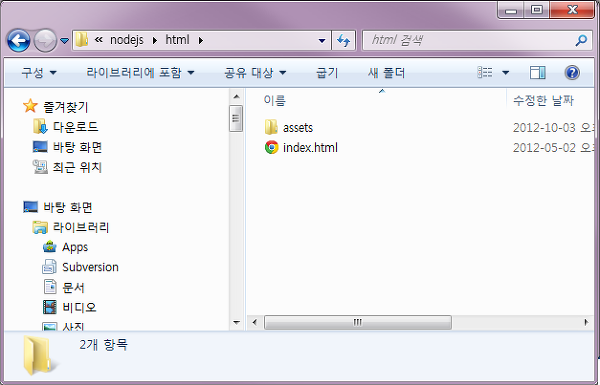Image resolution: width=600 pixels, height=385 pixels.
Task: Click the 비디오 film icon
Action: (50, 307)
